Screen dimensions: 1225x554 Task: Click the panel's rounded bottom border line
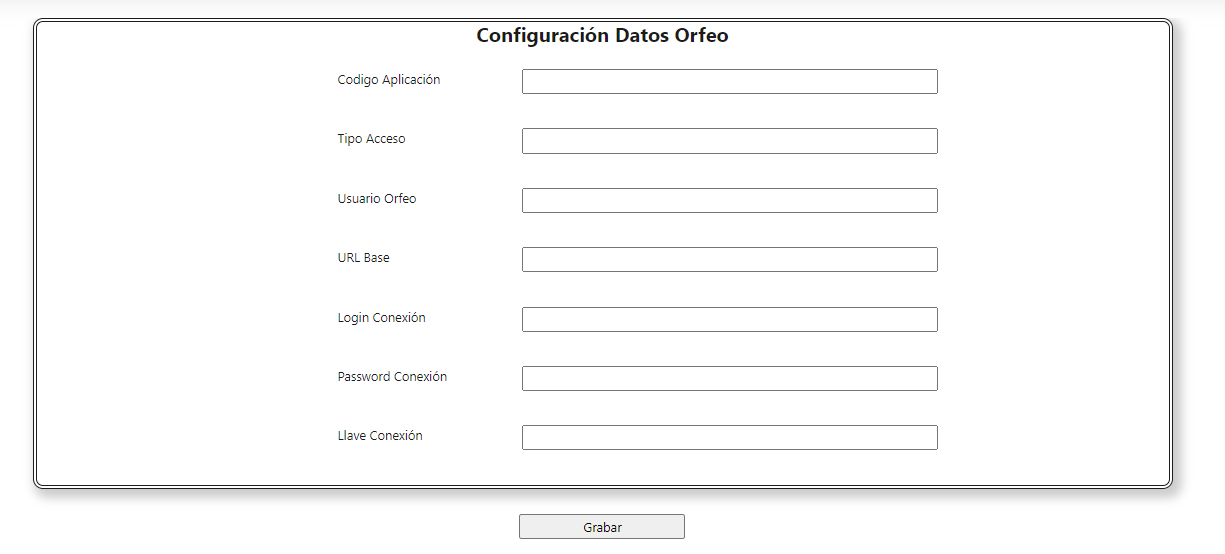(x=602, y=486)
